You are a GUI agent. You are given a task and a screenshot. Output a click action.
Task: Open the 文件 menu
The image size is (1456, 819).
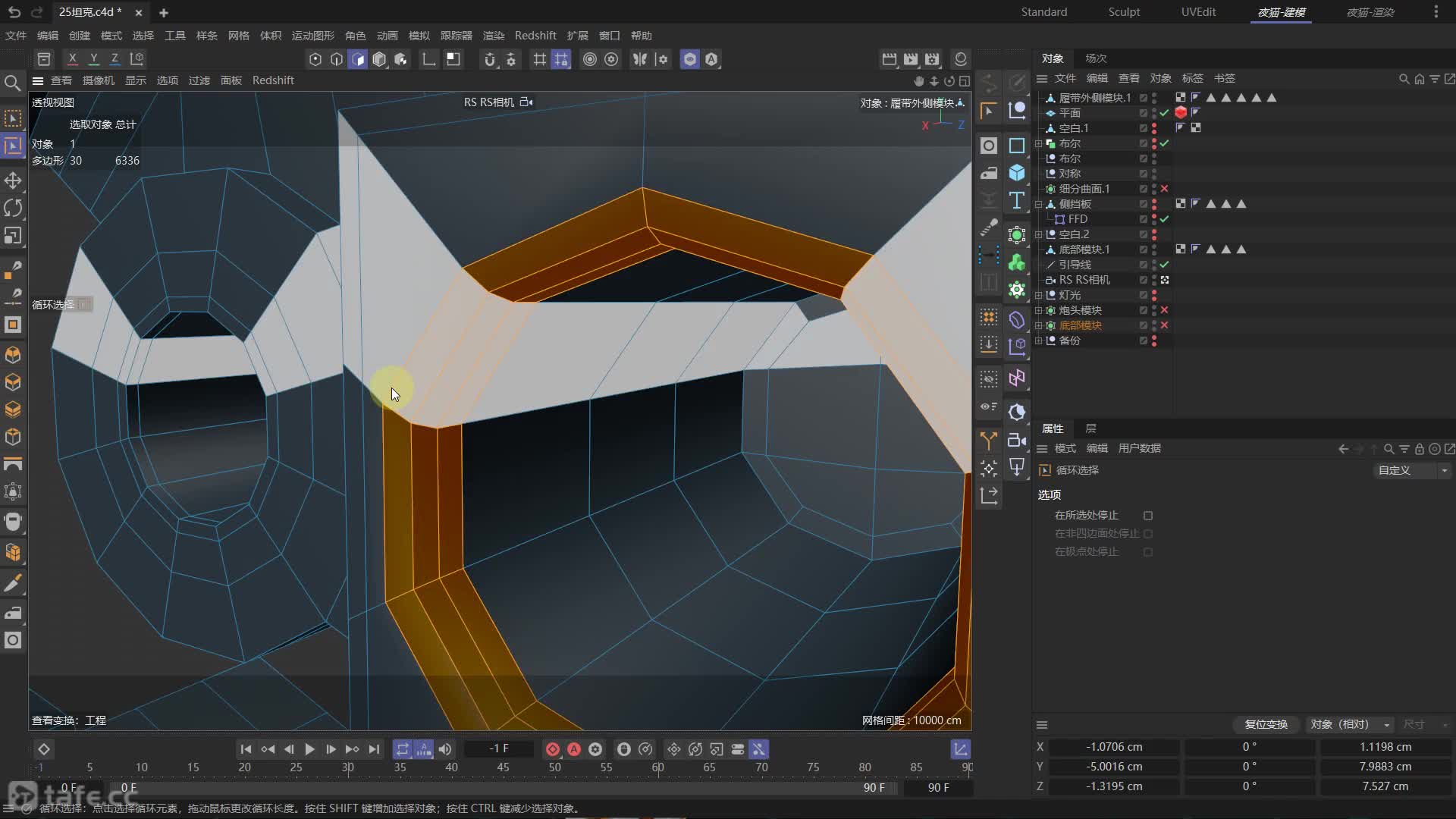(x=15, y=36)
